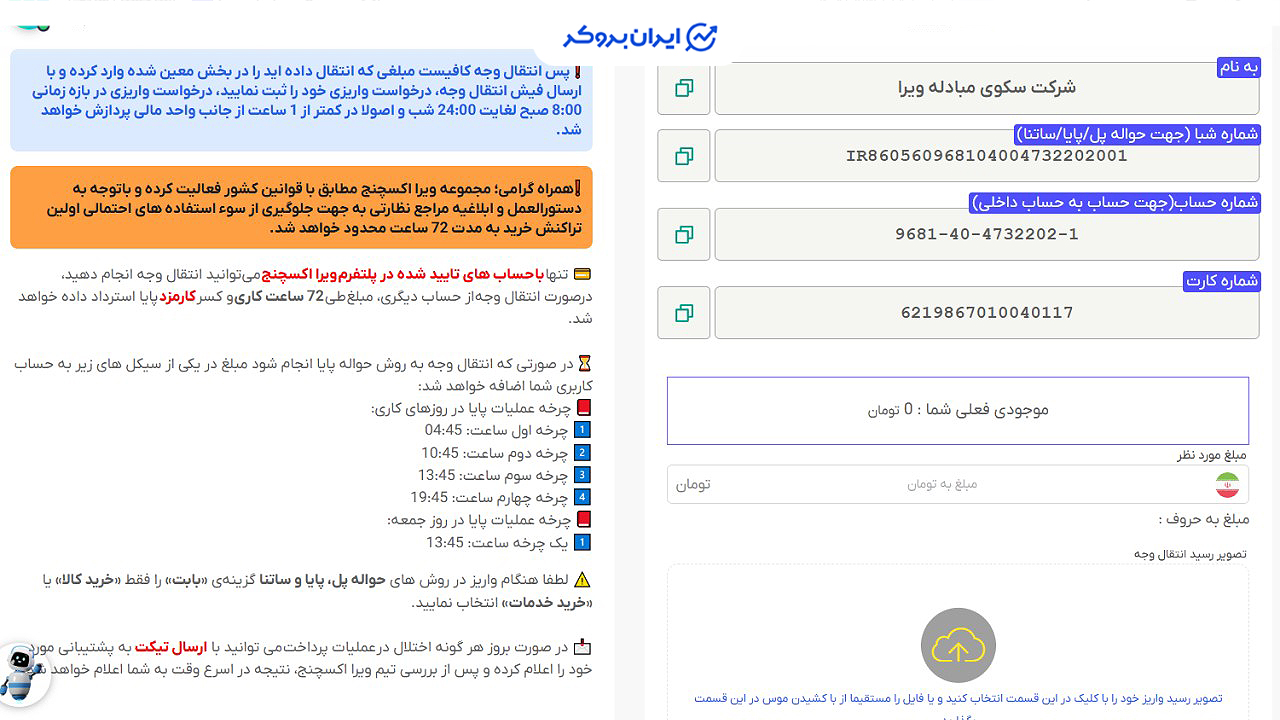Click the amount in Toman input field

click(958, 484)
